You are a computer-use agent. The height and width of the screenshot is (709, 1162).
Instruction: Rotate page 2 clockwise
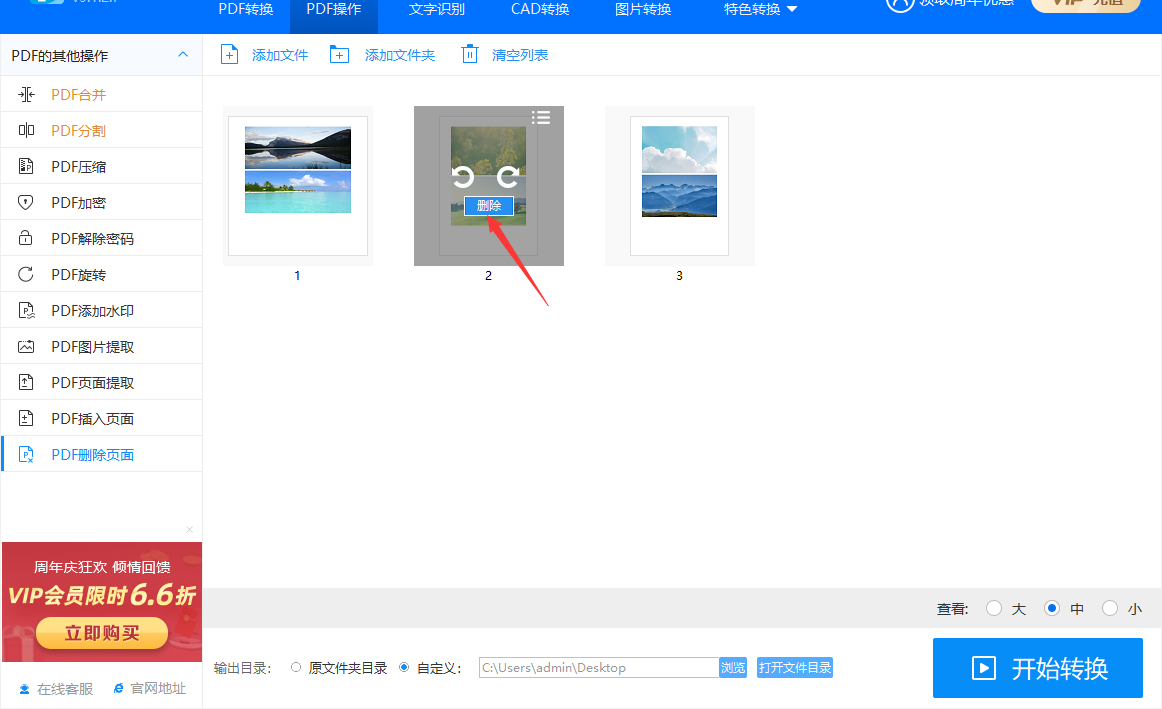(x=508, y=176)
